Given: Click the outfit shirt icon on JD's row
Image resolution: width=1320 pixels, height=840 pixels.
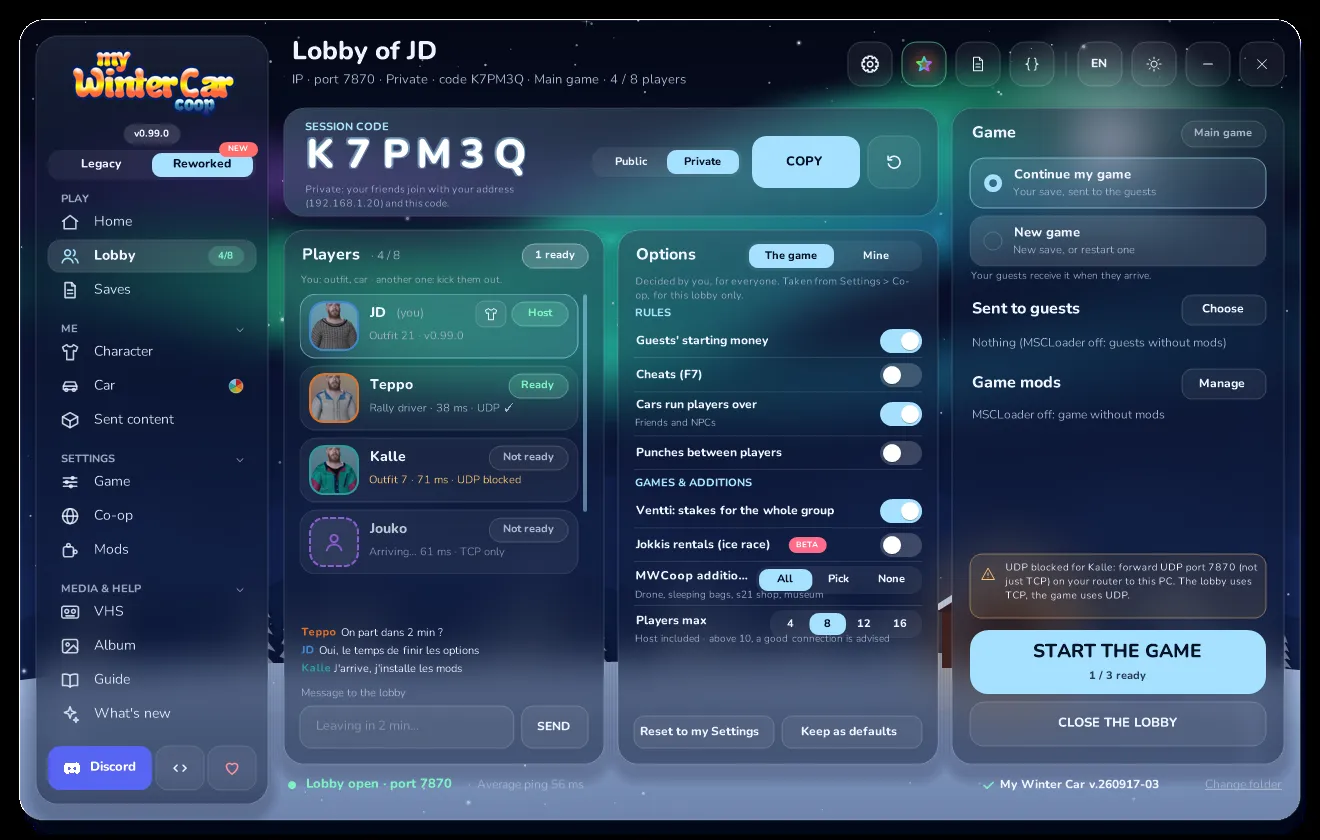Looking at the screenshot, I should pyautogui.click(x=490, y=313).
